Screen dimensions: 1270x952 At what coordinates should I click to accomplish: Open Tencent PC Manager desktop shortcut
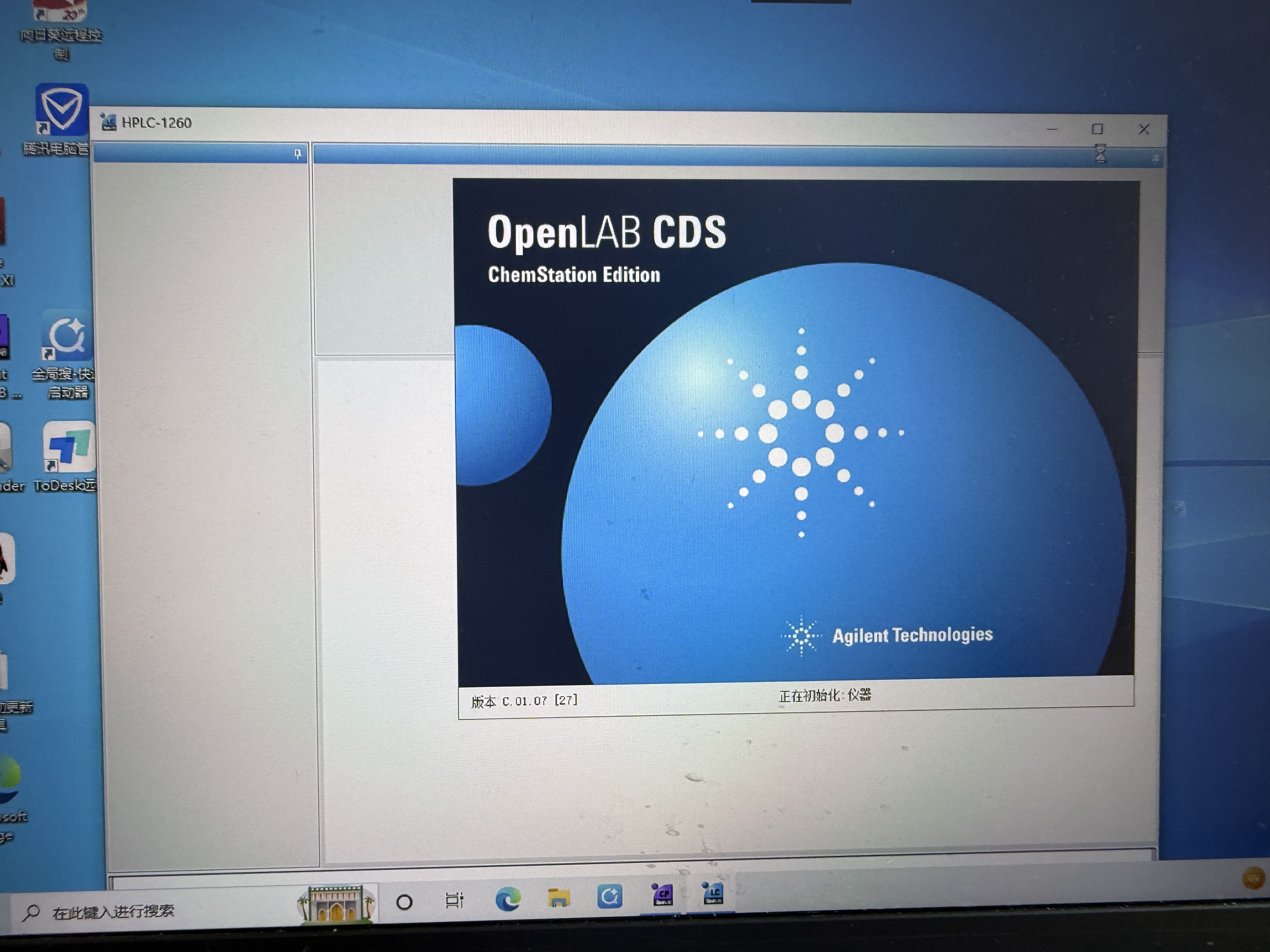(x=61, y=119)
